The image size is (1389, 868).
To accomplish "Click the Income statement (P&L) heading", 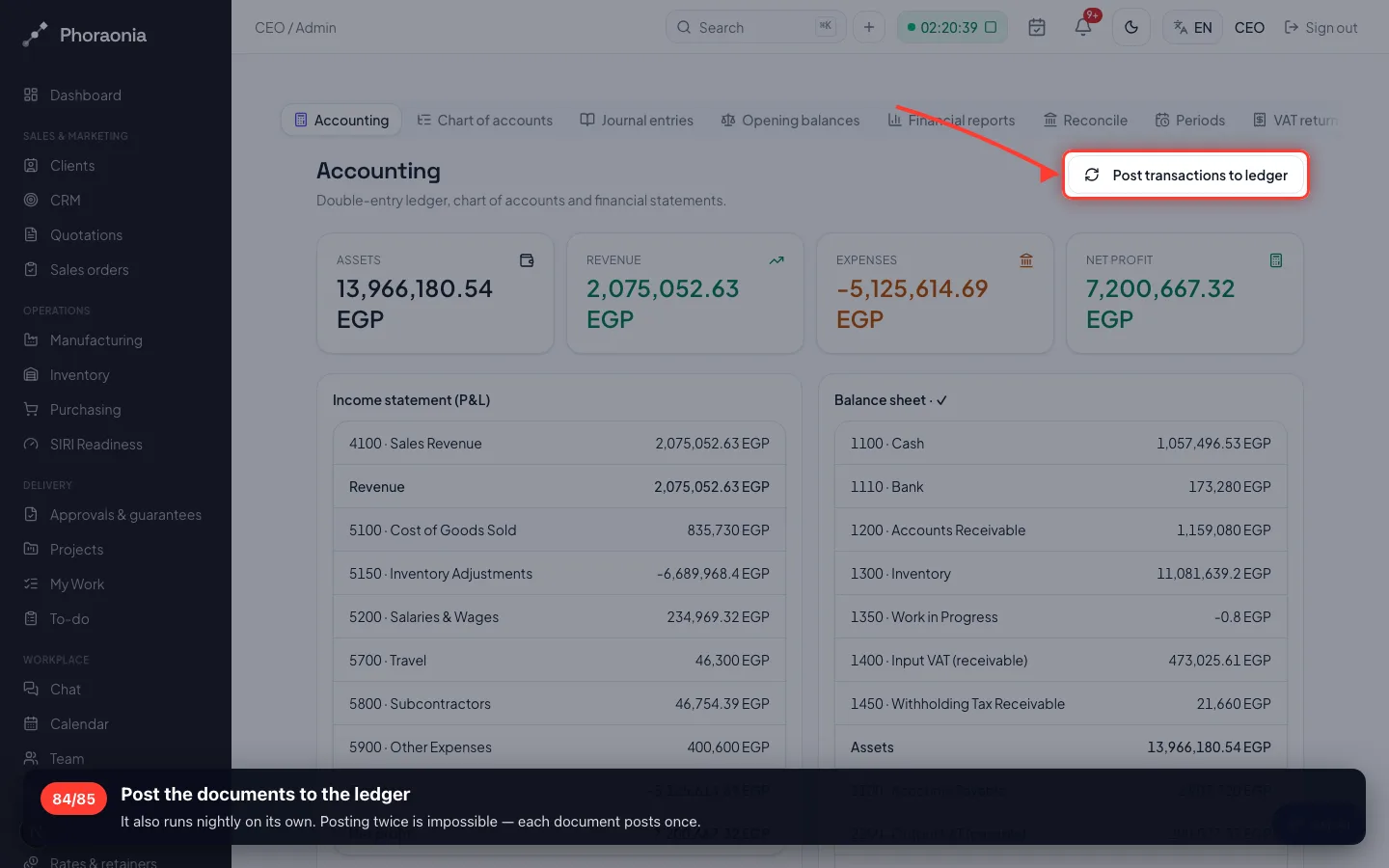I will pos(411,400).
